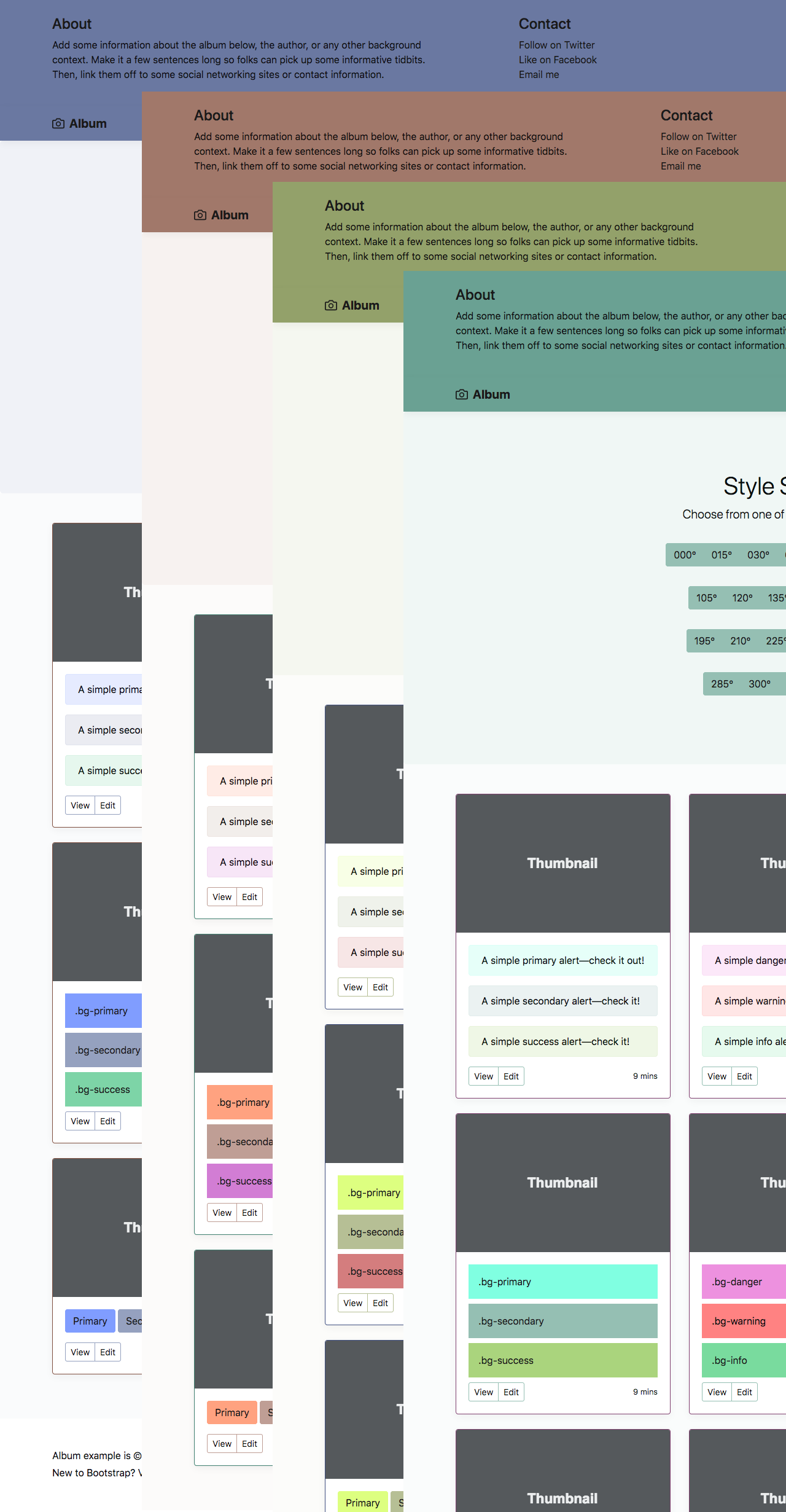
Task: Click the blue Primary button
Action: tap(90, 1321)
